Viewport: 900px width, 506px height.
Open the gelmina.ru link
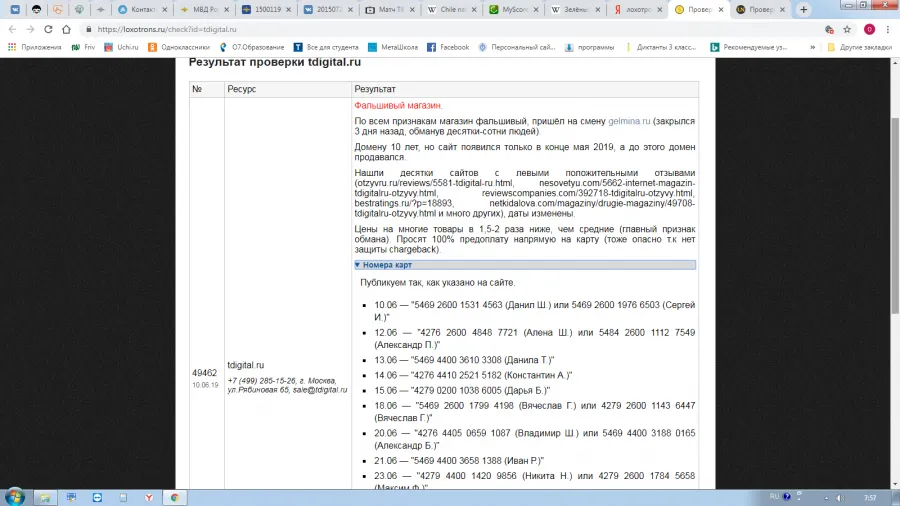[629, 121]
